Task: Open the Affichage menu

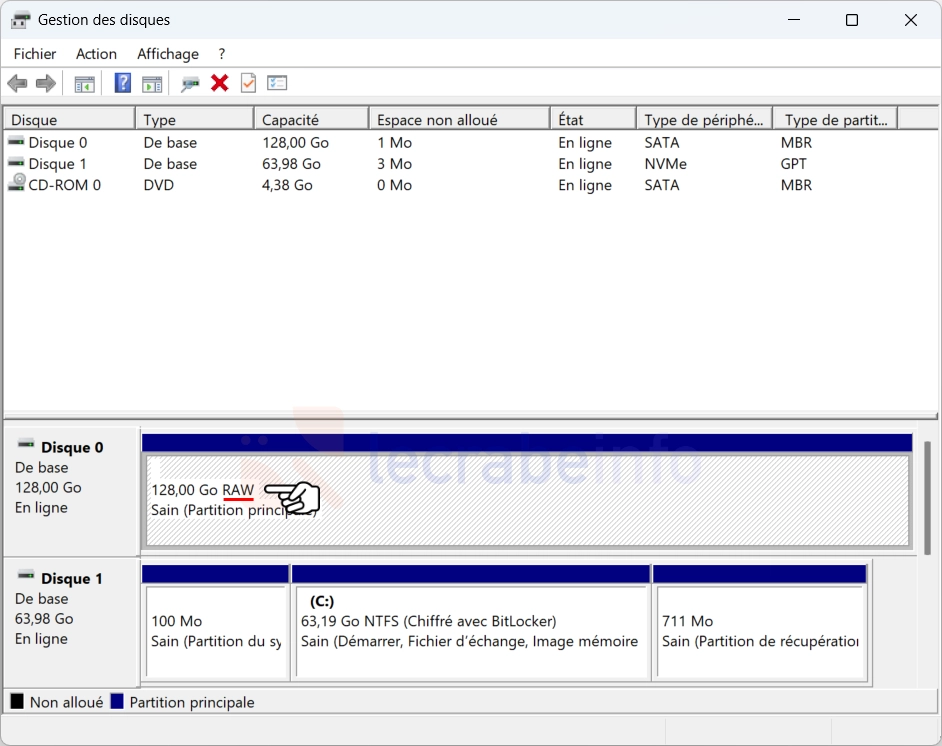Action: (168, 54)
